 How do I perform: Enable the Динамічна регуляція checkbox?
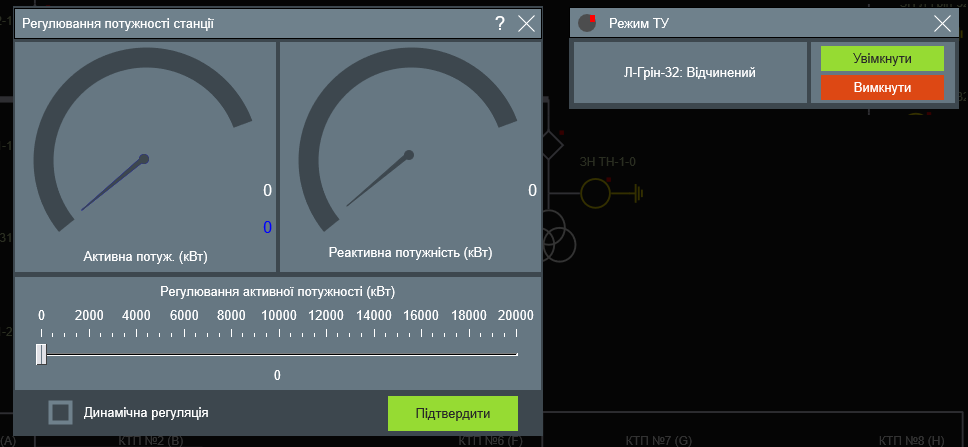pyautogui.click(x=61, y=412)
